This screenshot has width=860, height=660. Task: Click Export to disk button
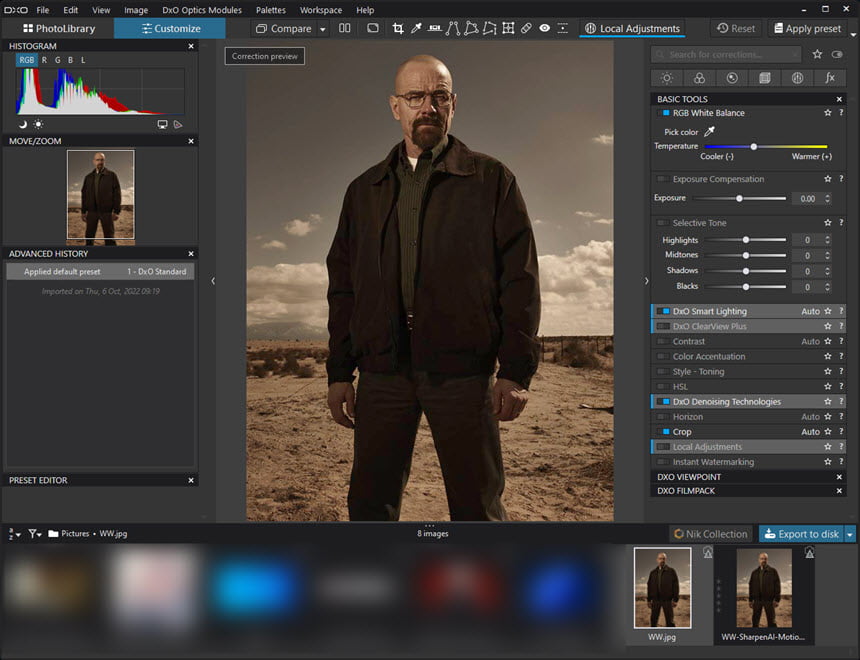point(802,534)
